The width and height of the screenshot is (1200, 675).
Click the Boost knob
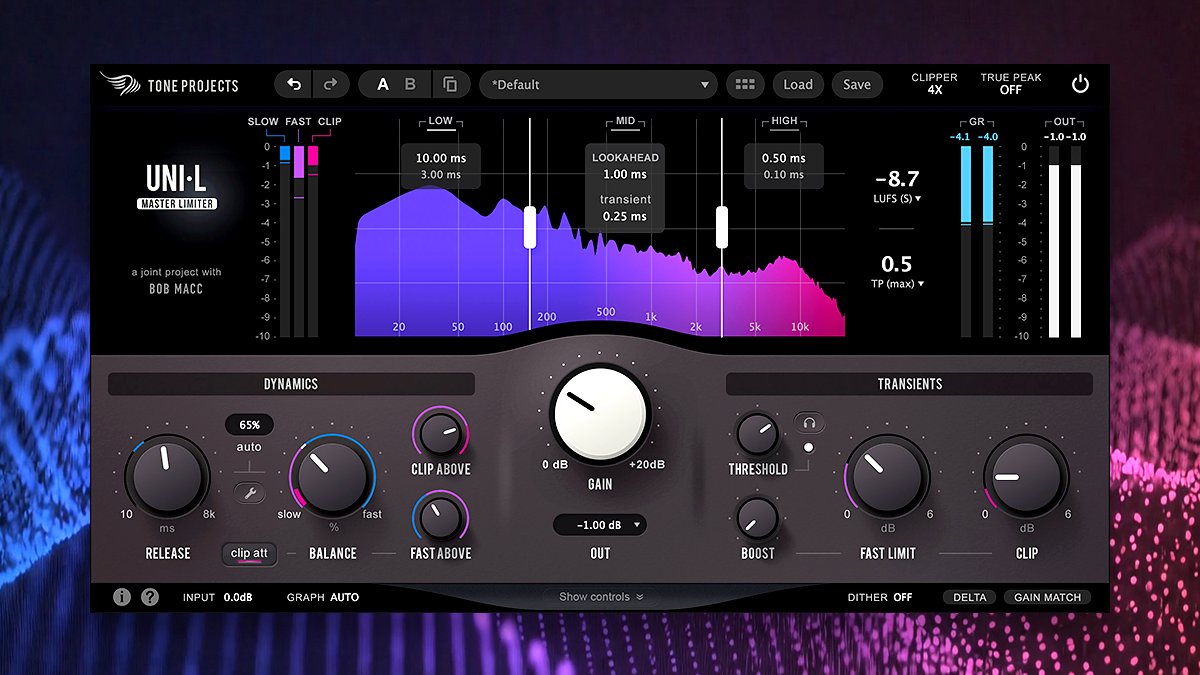(x=757, y=518)
